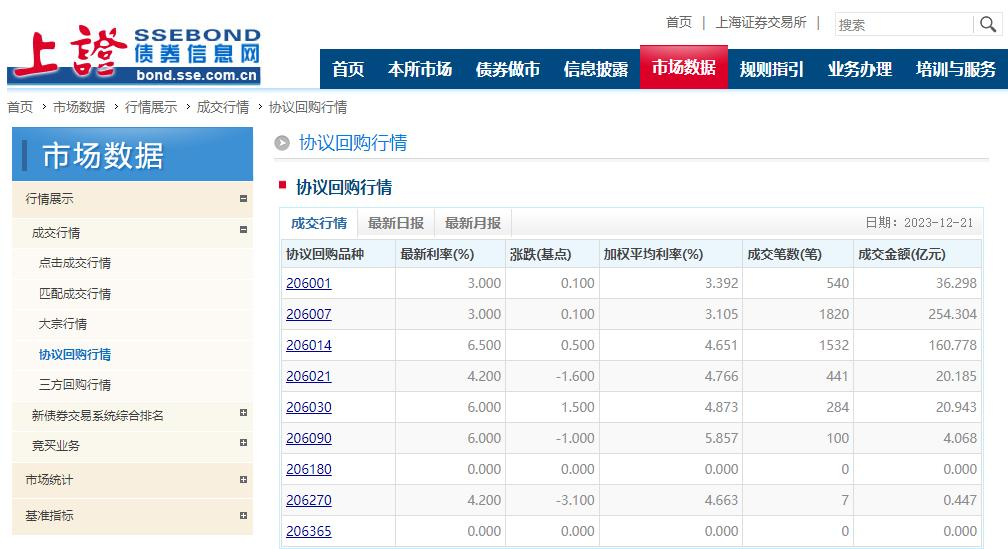Switch to the 最新日报 tab
Viewport: 1008px width, 549px height.
[x=395, y=223]
